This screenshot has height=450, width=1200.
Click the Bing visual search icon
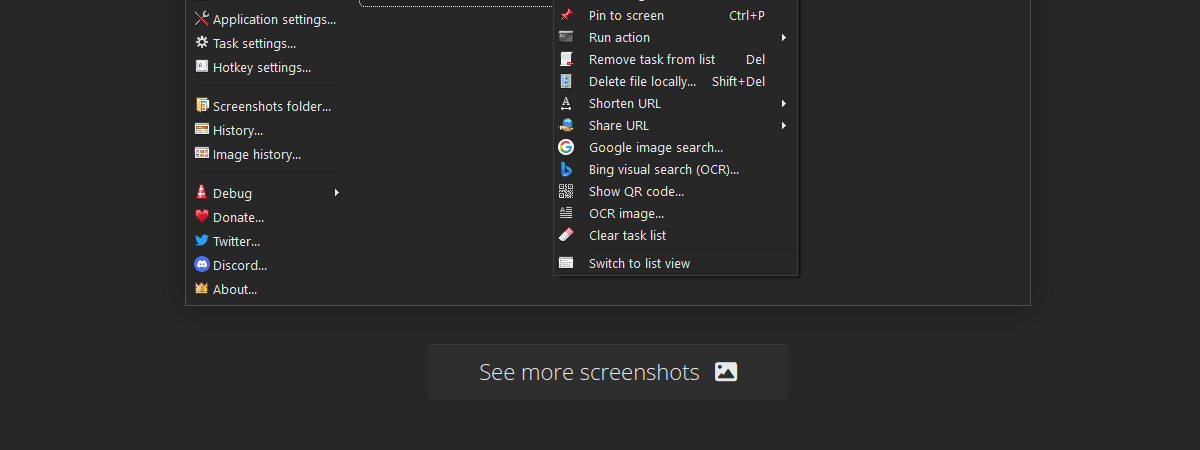(566, 169)
